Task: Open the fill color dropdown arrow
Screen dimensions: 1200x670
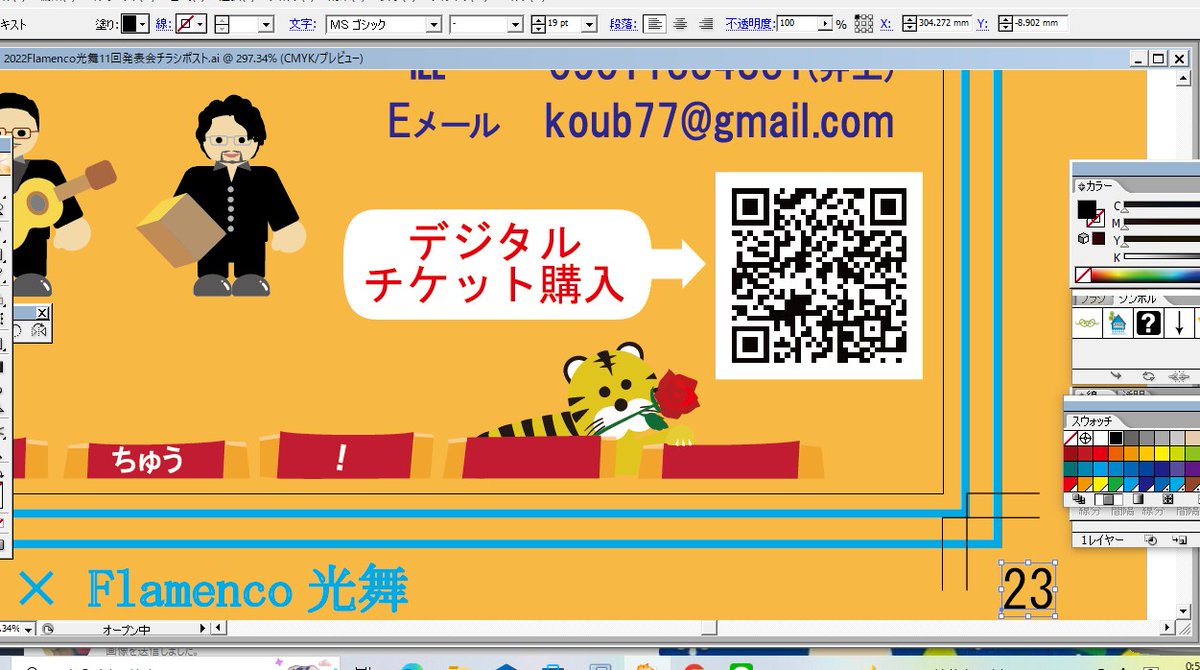Action: [x=144, y=23]
